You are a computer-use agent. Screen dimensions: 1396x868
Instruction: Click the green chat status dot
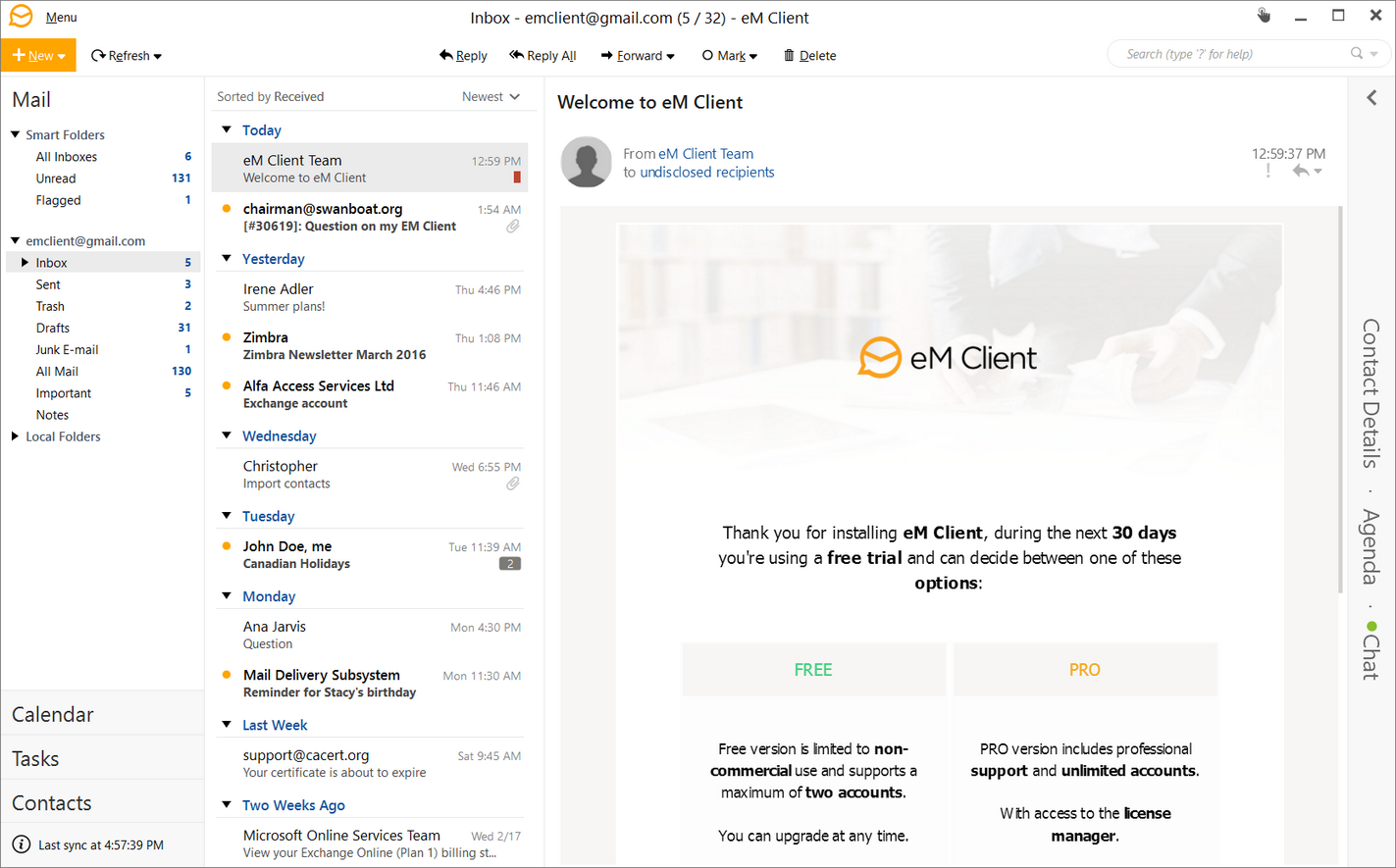click(x=1371, y=626)
